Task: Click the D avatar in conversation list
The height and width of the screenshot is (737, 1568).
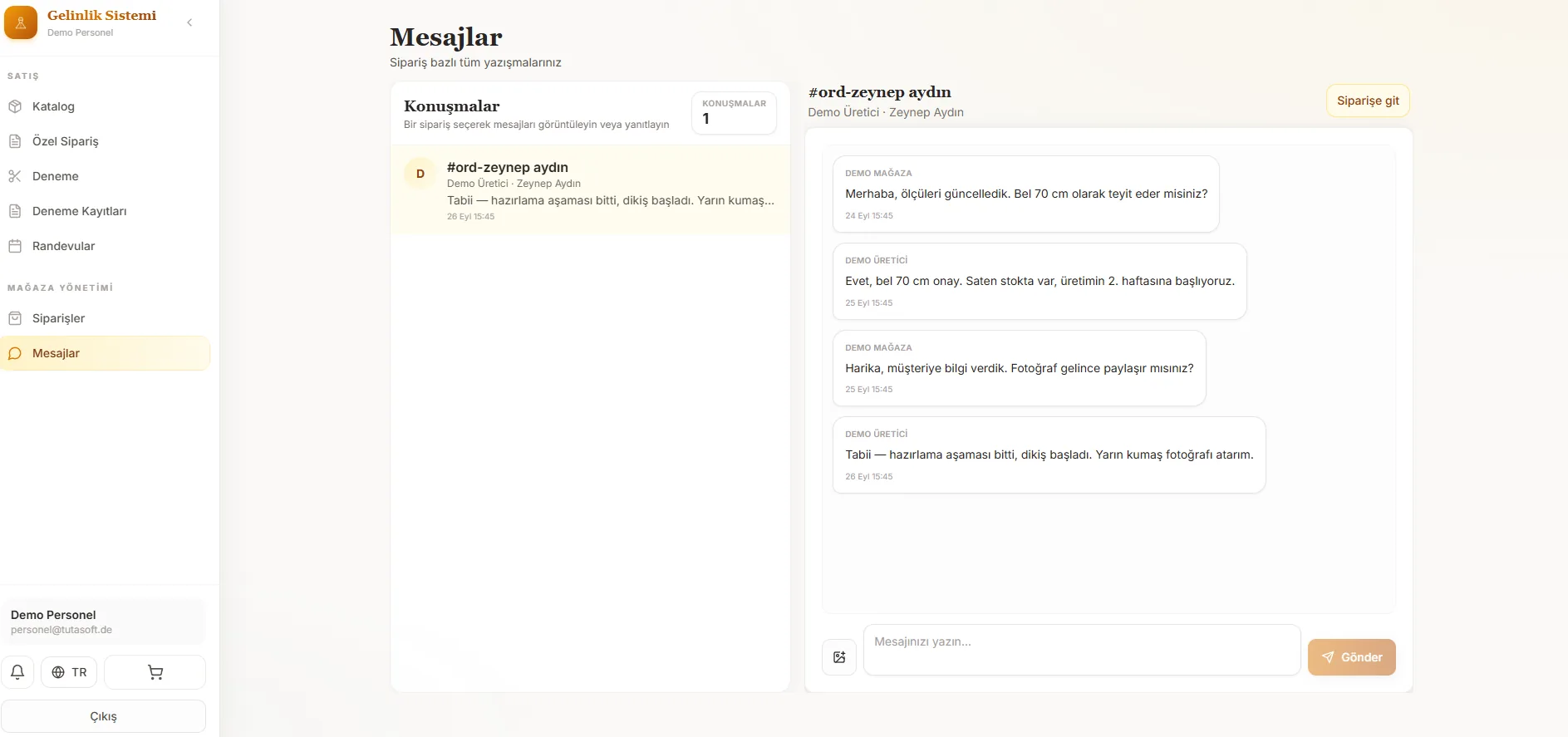Action: pyautogui.click(x=420, y=174)
